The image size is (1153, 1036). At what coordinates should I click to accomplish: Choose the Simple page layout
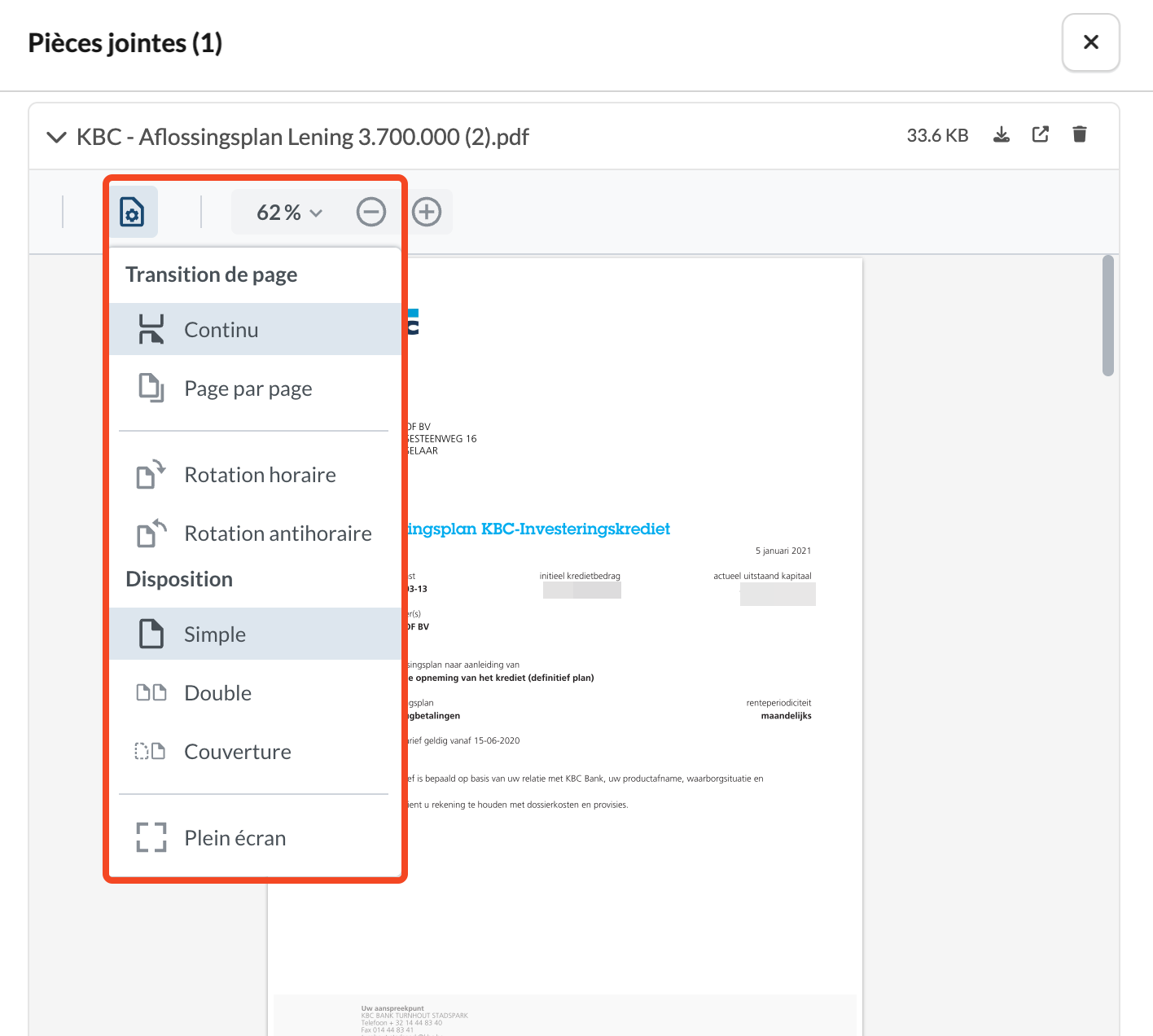(215, 634)
